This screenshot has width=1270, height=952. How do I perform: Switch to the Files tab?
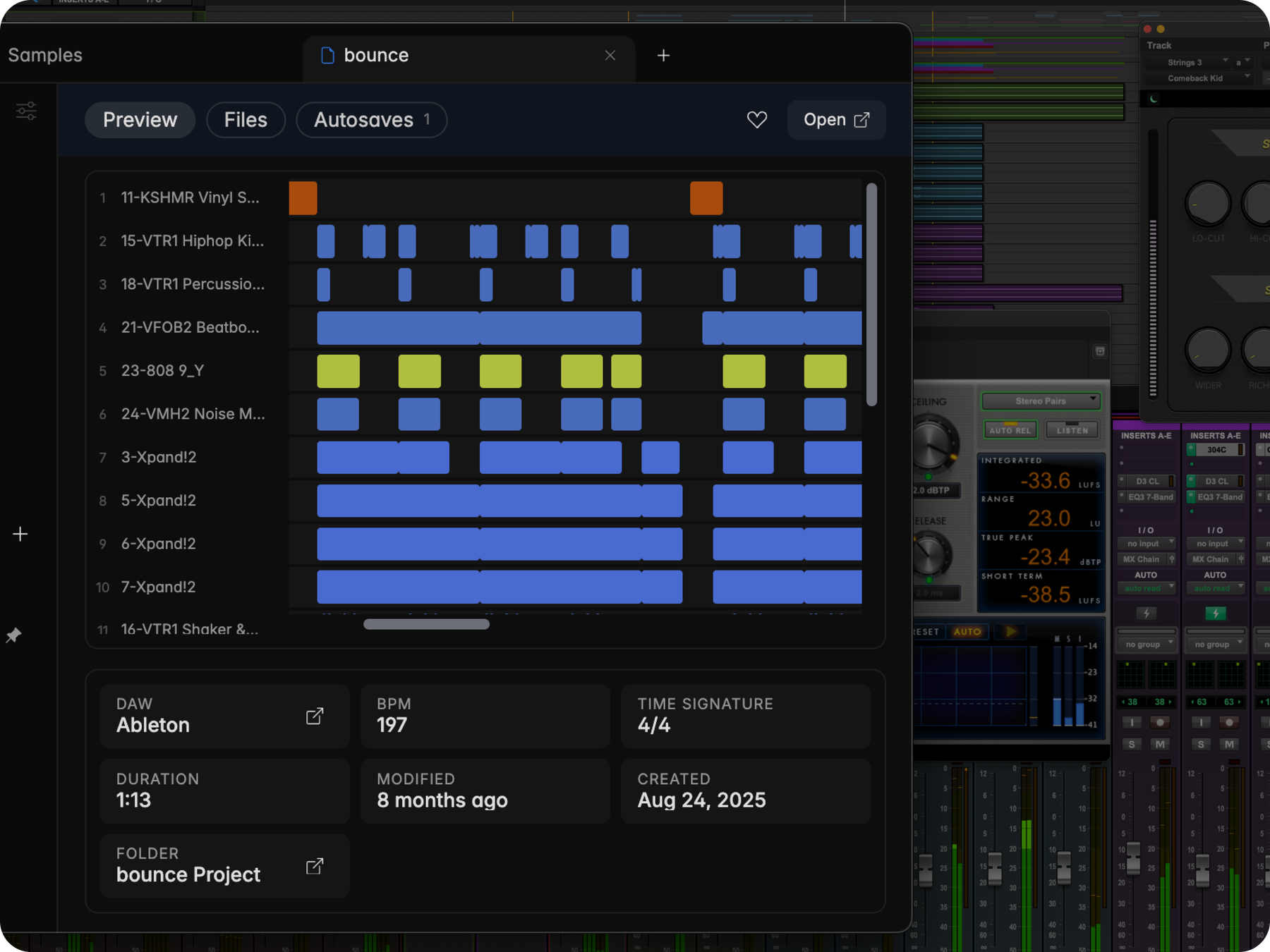click(246, 120)
